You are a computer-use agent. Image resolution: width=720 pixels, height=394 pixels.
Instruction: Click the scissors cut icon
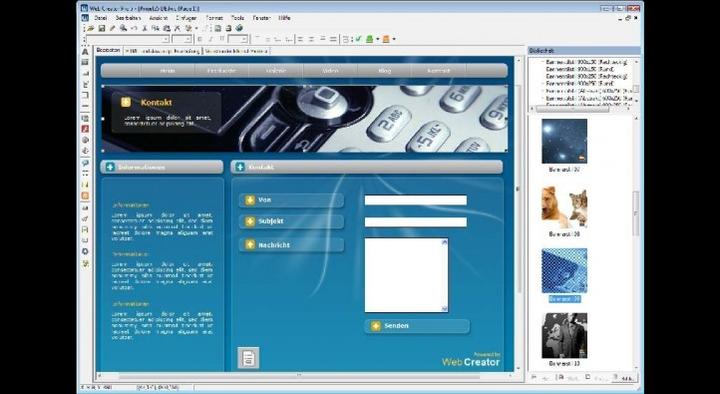click(x=145, y=28)
